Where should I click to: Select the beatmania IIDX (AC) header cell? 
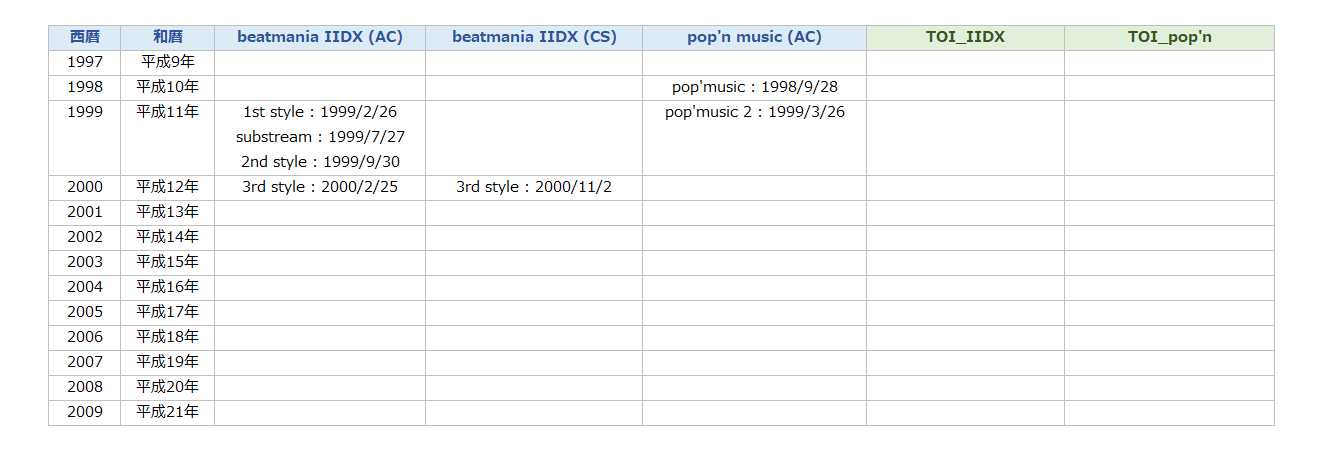click(x=320, y=38)
